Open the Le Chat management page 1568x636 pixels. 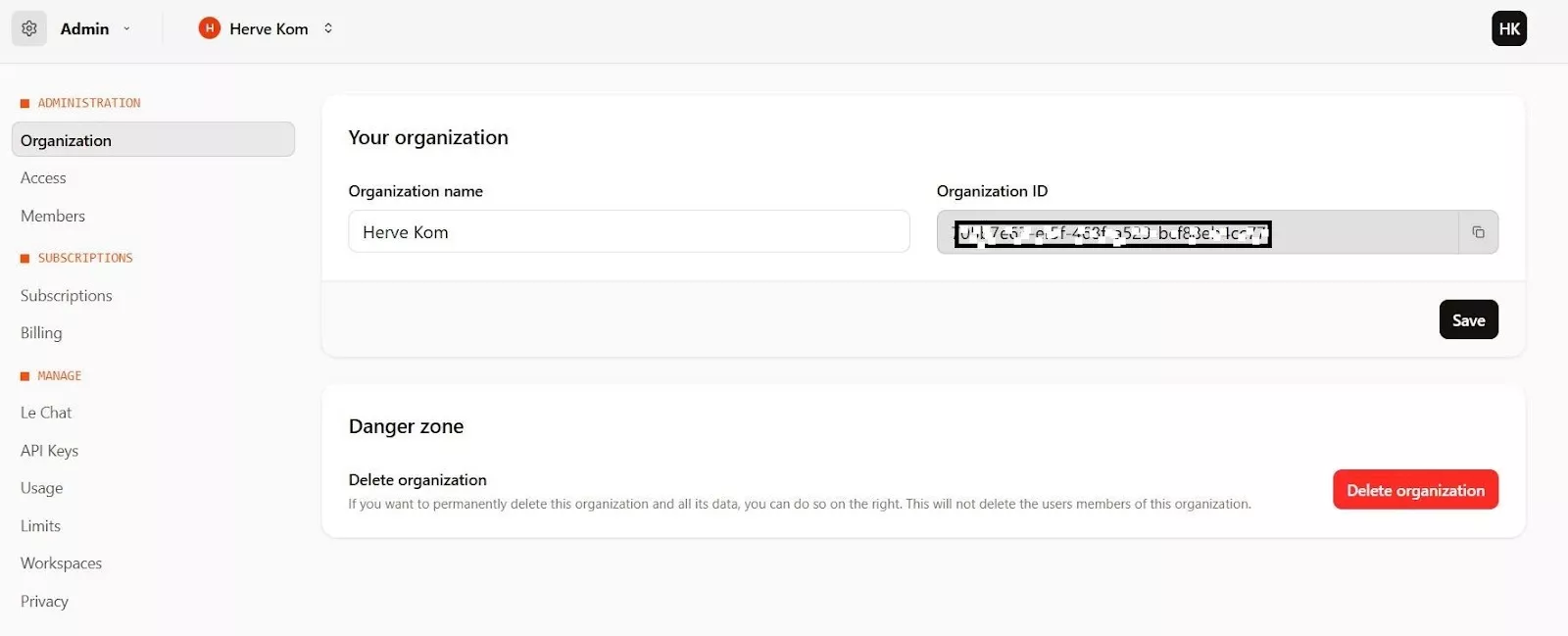click(x=46, y=413)
